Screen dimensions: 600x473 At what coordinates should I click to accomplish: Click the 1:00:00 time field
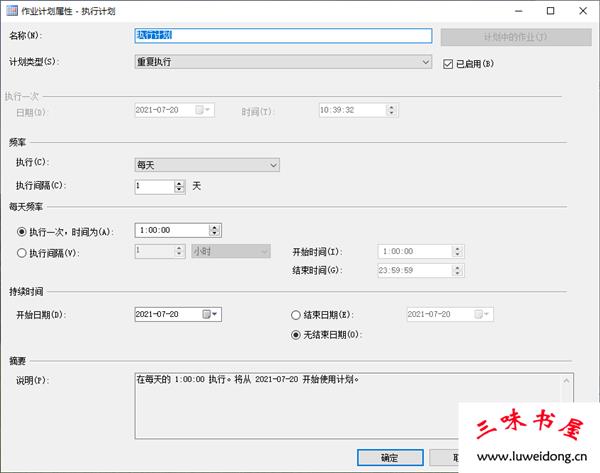172,230
